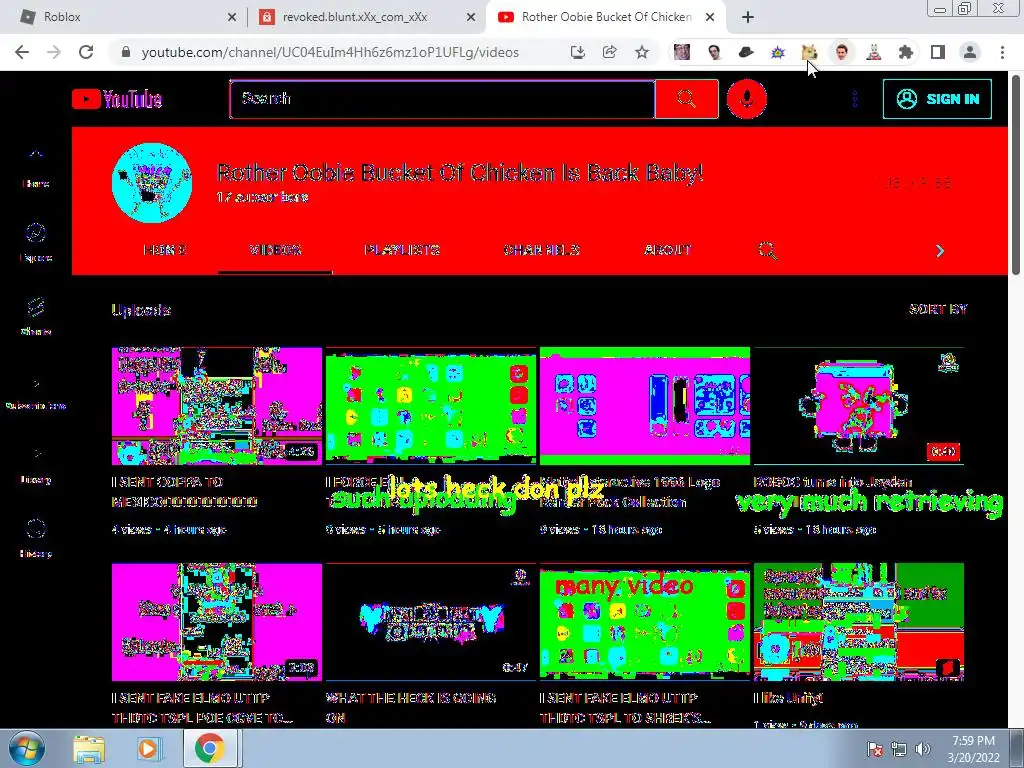This screenshot has height=768, width=1024.
Task: Open File Explorer from the taskbar
Action: [89, 749]
